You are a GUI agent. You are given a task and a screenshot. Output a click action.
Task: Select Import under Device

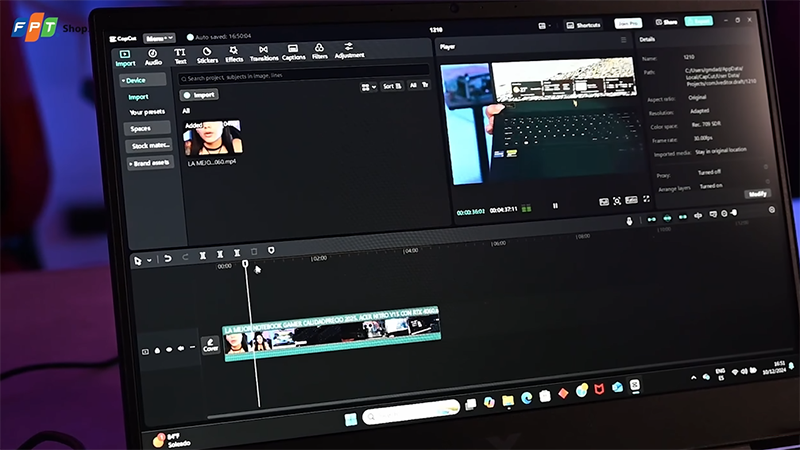[x=138, y=97]
